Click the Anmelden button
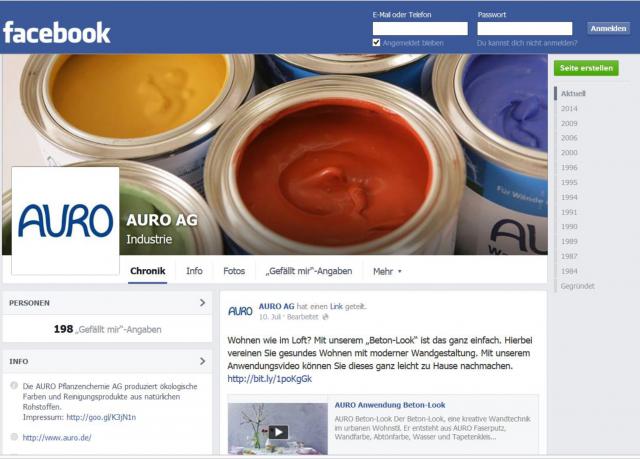 (608, 29)
